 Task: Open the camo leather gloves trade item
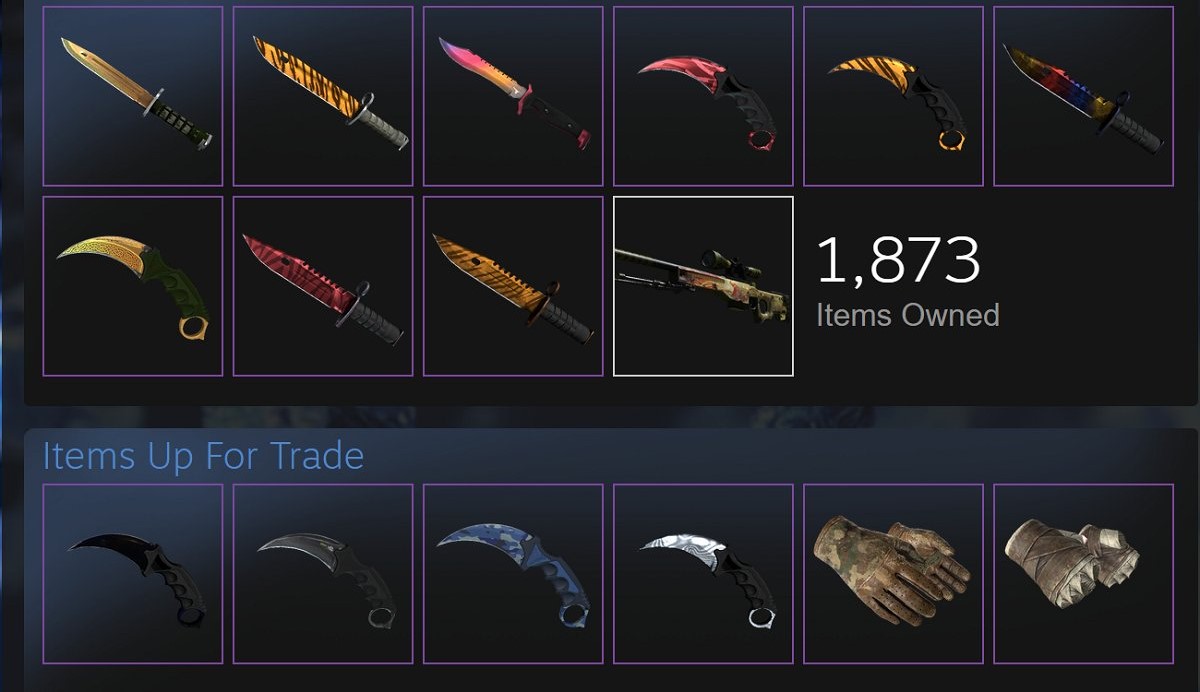893,574
